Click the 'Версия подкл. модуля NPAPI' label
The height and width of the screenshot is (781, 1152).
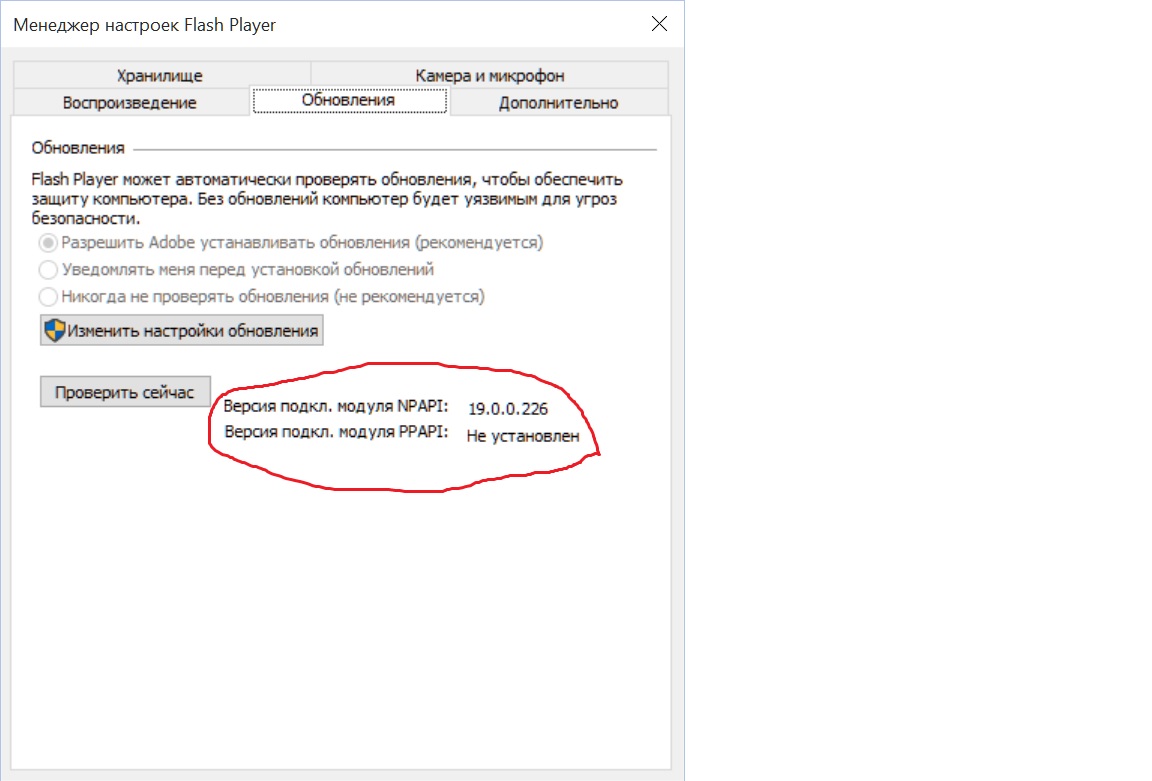[336, 407]
